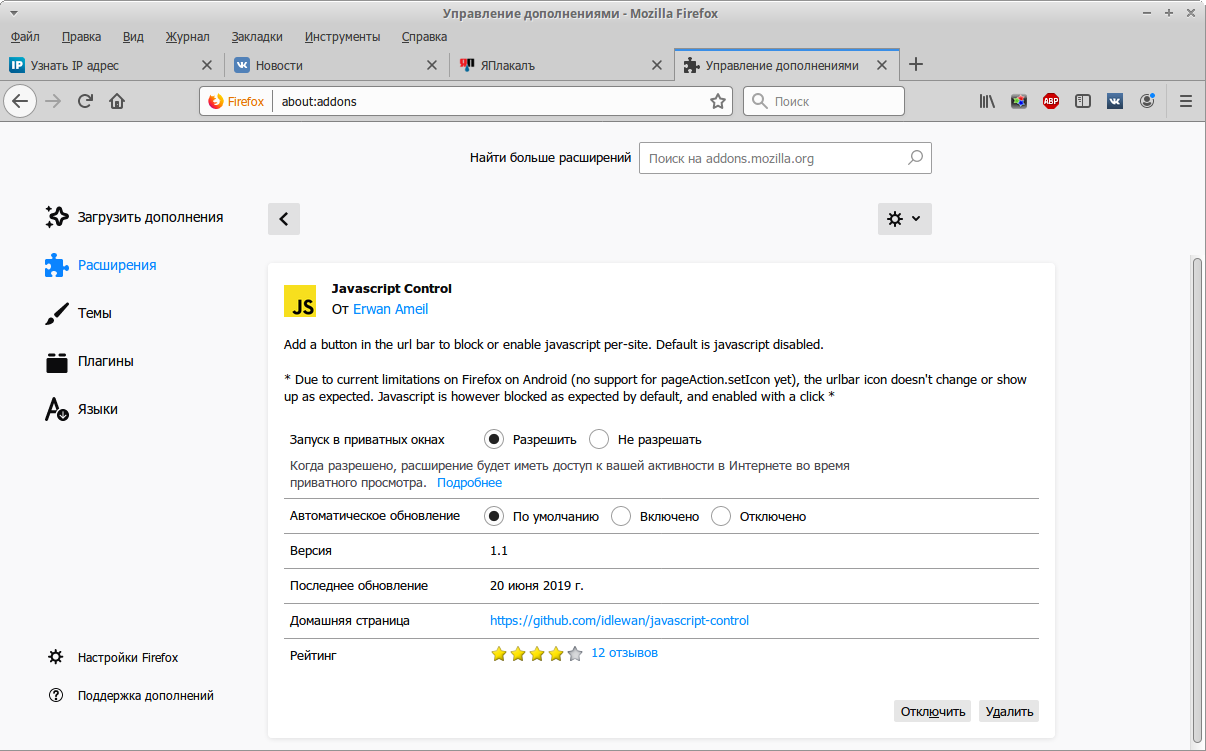Click the VK extension toolbar icon

pyautogui.click(x=1115, y=101)
